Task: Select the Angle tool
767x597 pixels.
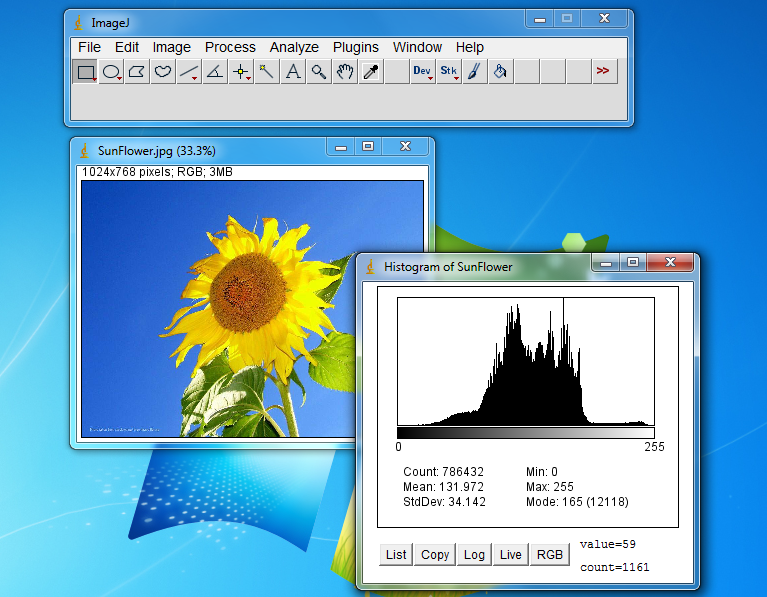Action: (x=215, y=72)
